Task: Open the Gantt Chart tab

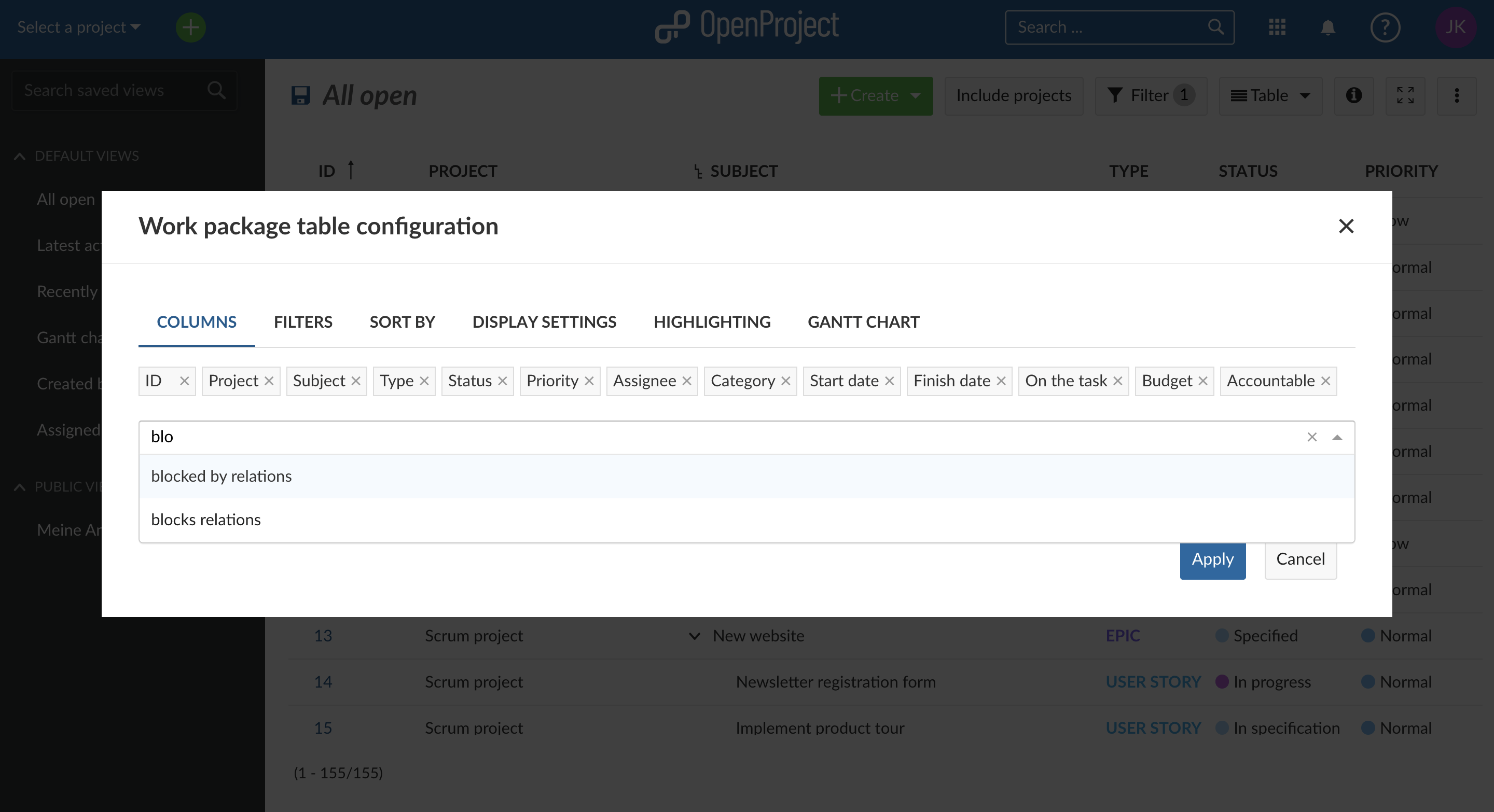Action: click(863, 321)
